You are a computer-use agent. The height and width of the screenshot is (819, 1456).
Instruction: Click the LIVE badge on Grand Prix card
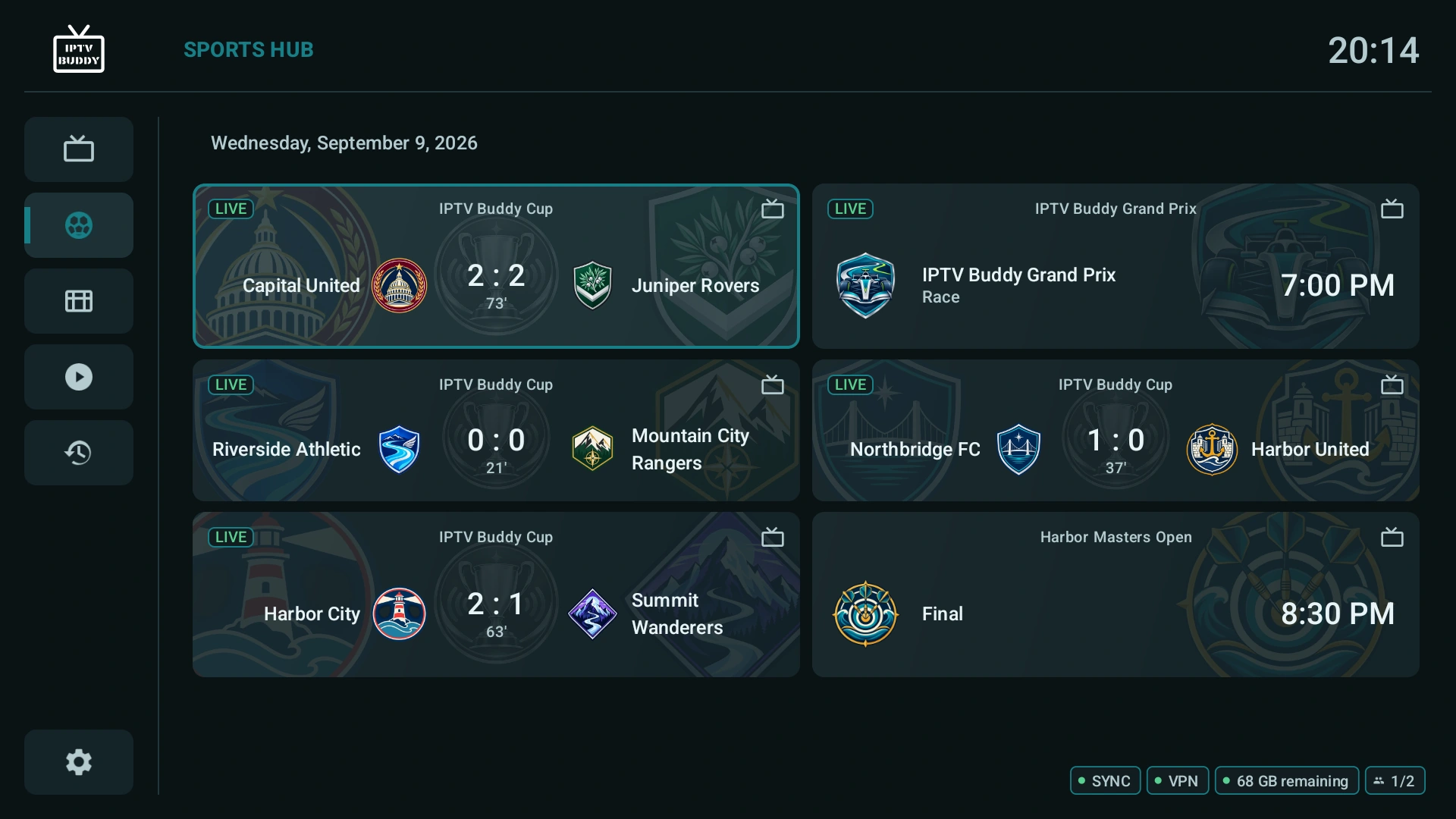pos(850,209)
